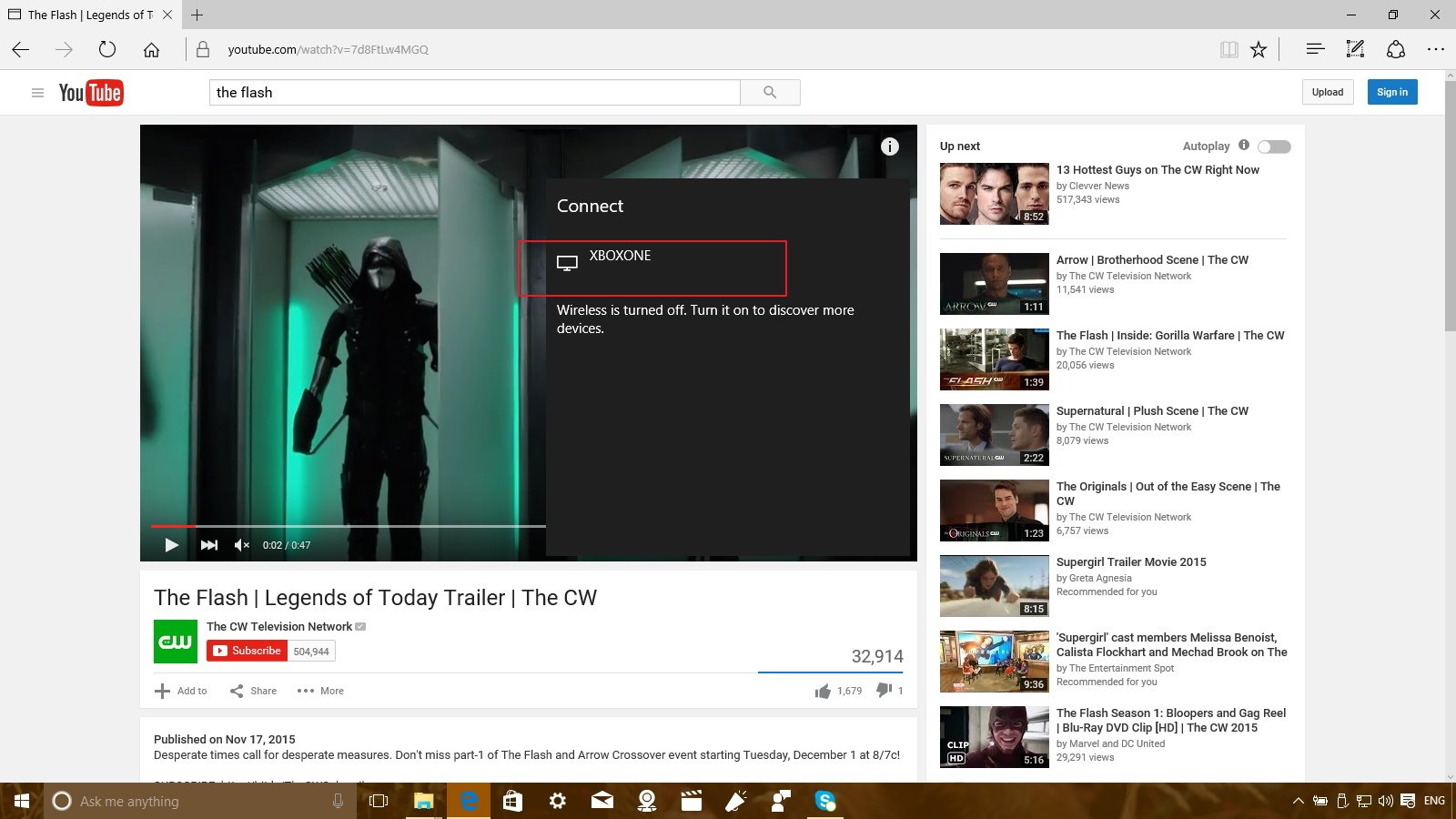1456x819 pixels.
Task: Open The Flash Inside Gorilla Warfare link
Action: (x=1170, y=335)
